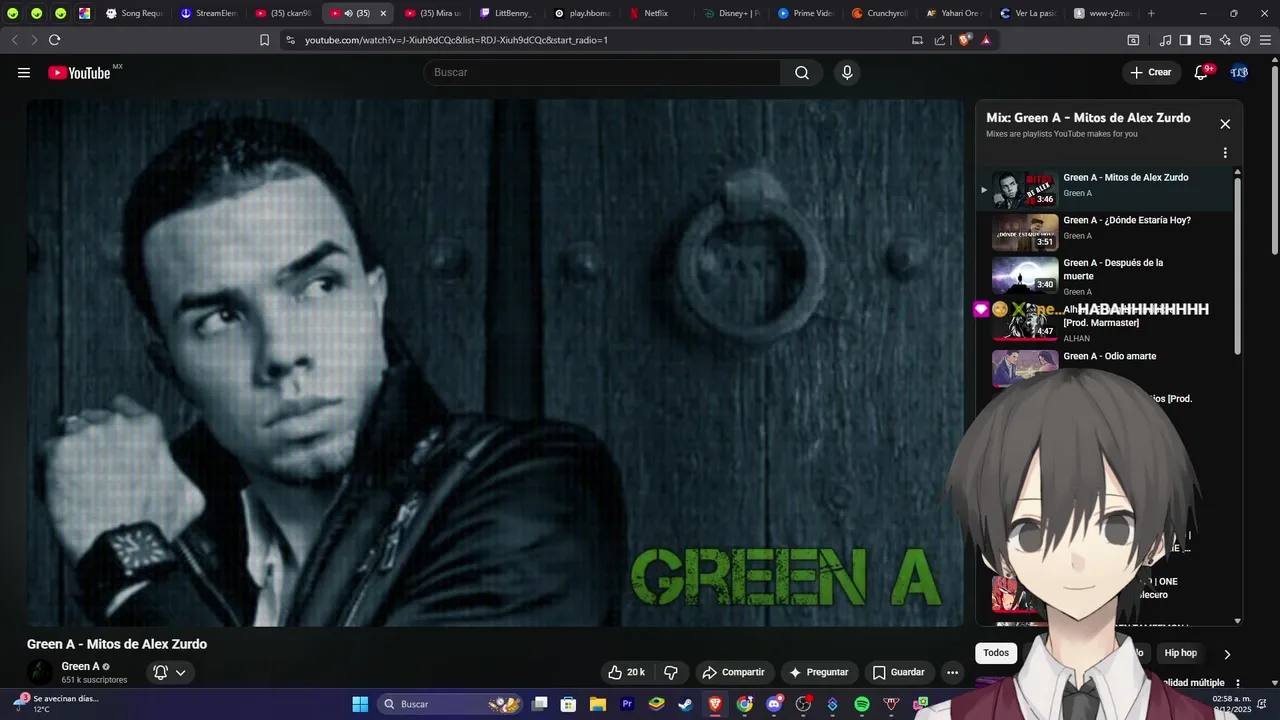
Task: Open taskbar clock and date
Action: pos(1231,704)
